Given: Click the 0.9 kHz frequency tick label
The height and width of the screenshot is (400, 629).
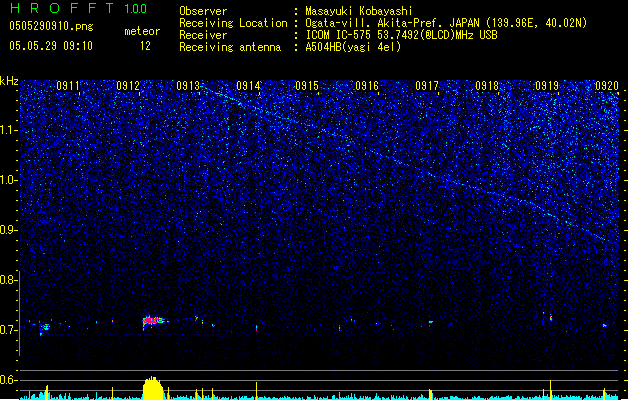Looking at the screenshot, I should (8, 230).
